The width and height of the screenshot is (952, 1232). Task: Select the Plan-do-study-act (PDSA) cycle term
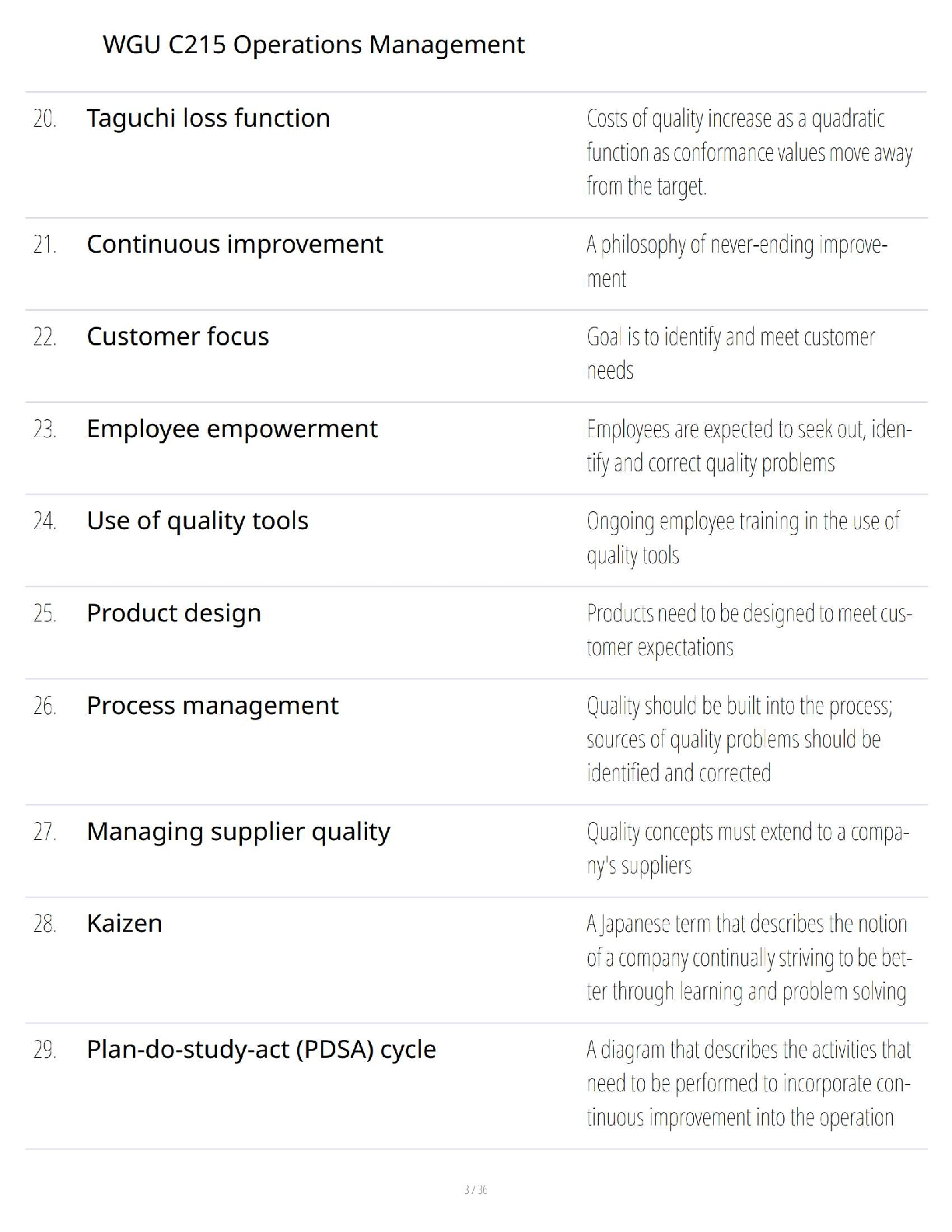[x=261, y=1050]
